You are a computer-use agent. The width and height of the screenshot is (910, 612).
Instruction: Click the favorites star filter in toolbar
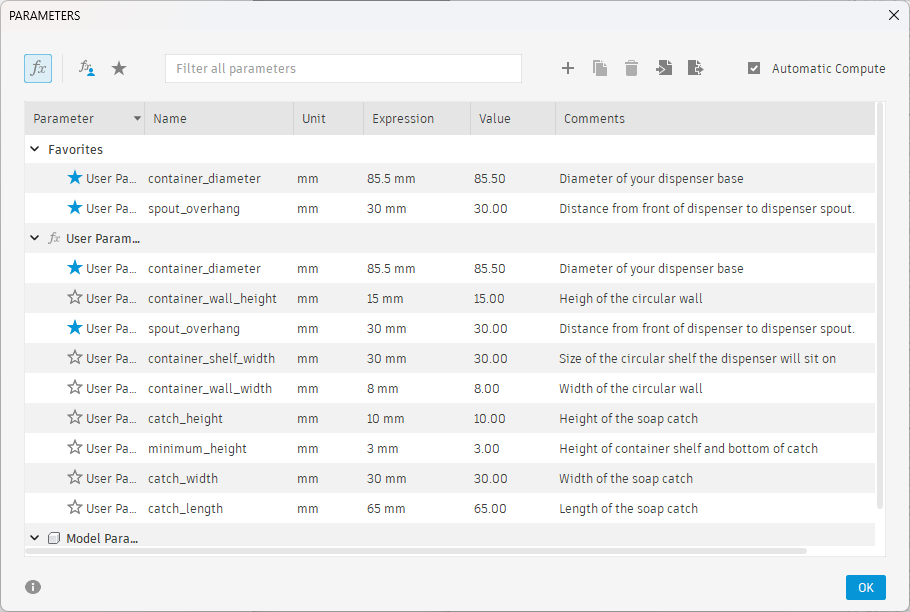119,68
